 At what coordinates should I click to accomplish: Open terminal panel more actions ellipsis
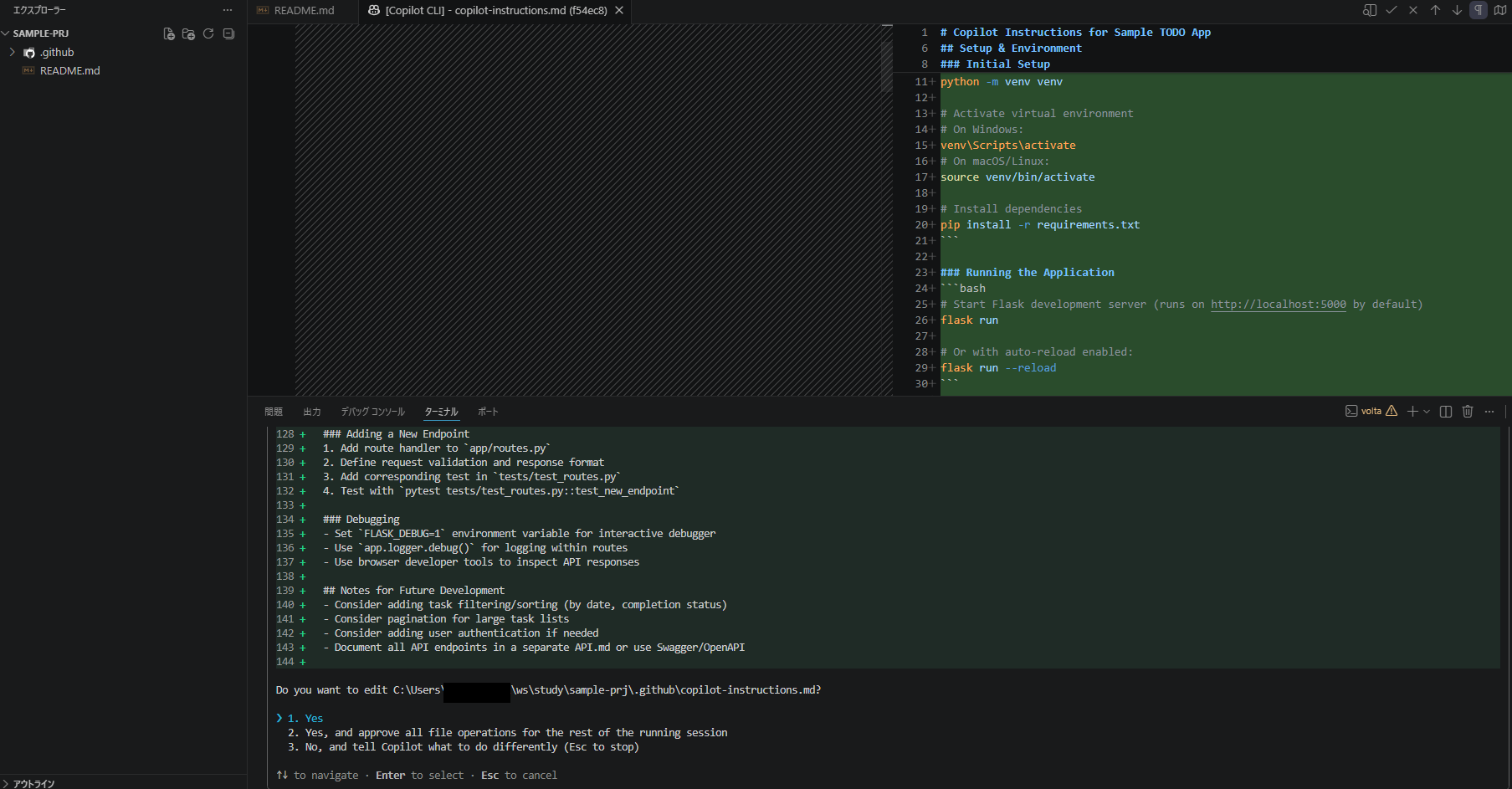(x=1489, y=411)
